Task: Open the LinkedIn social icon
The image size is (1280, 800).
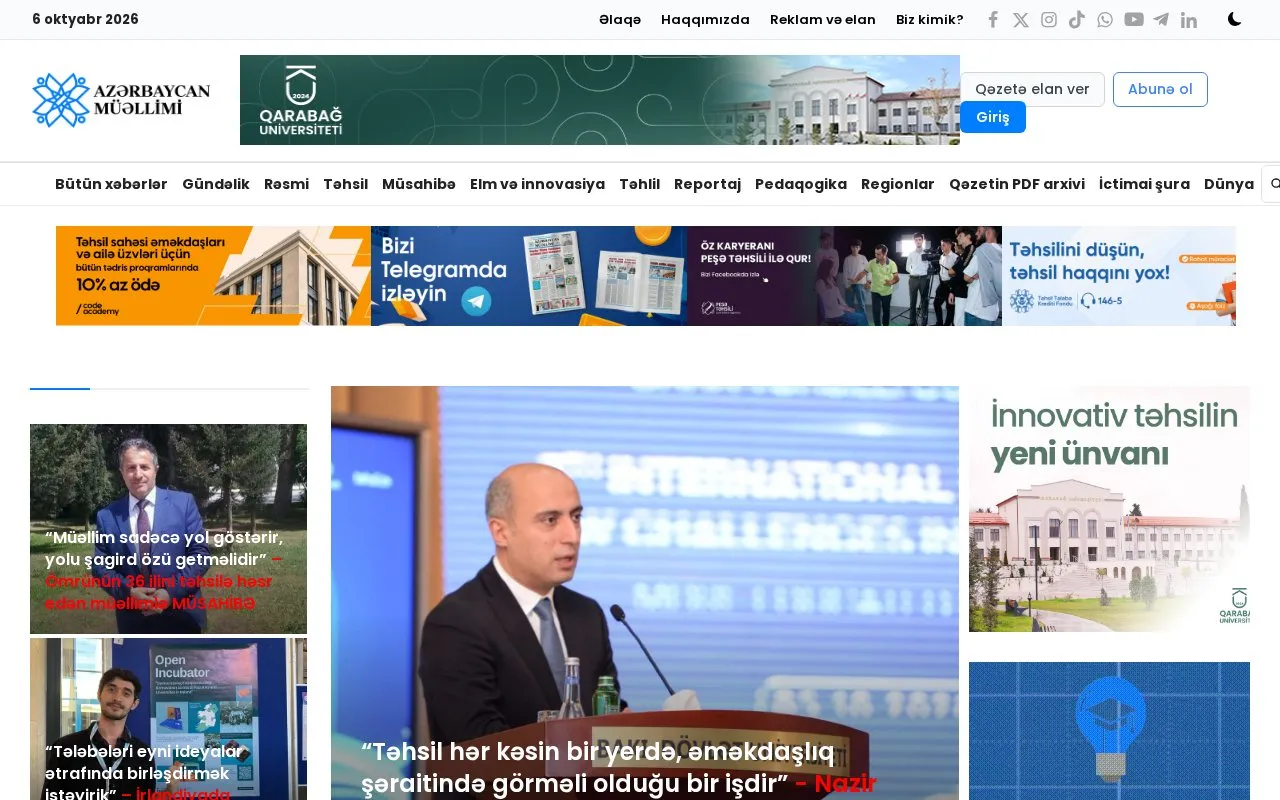Action: [x=1189, y=20]
